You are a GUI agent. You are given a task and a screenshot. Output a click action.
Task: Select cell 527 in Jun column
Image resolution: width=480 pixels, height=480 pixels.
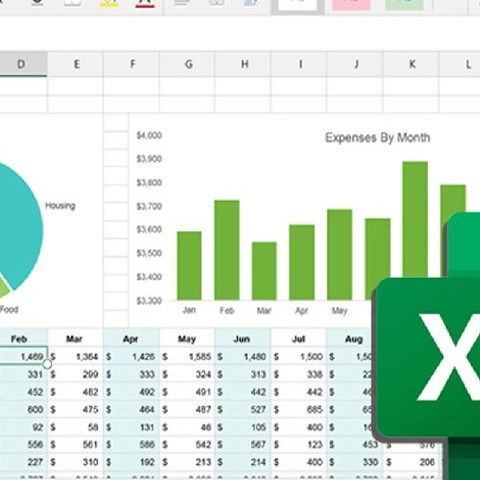tap(243, 409)
